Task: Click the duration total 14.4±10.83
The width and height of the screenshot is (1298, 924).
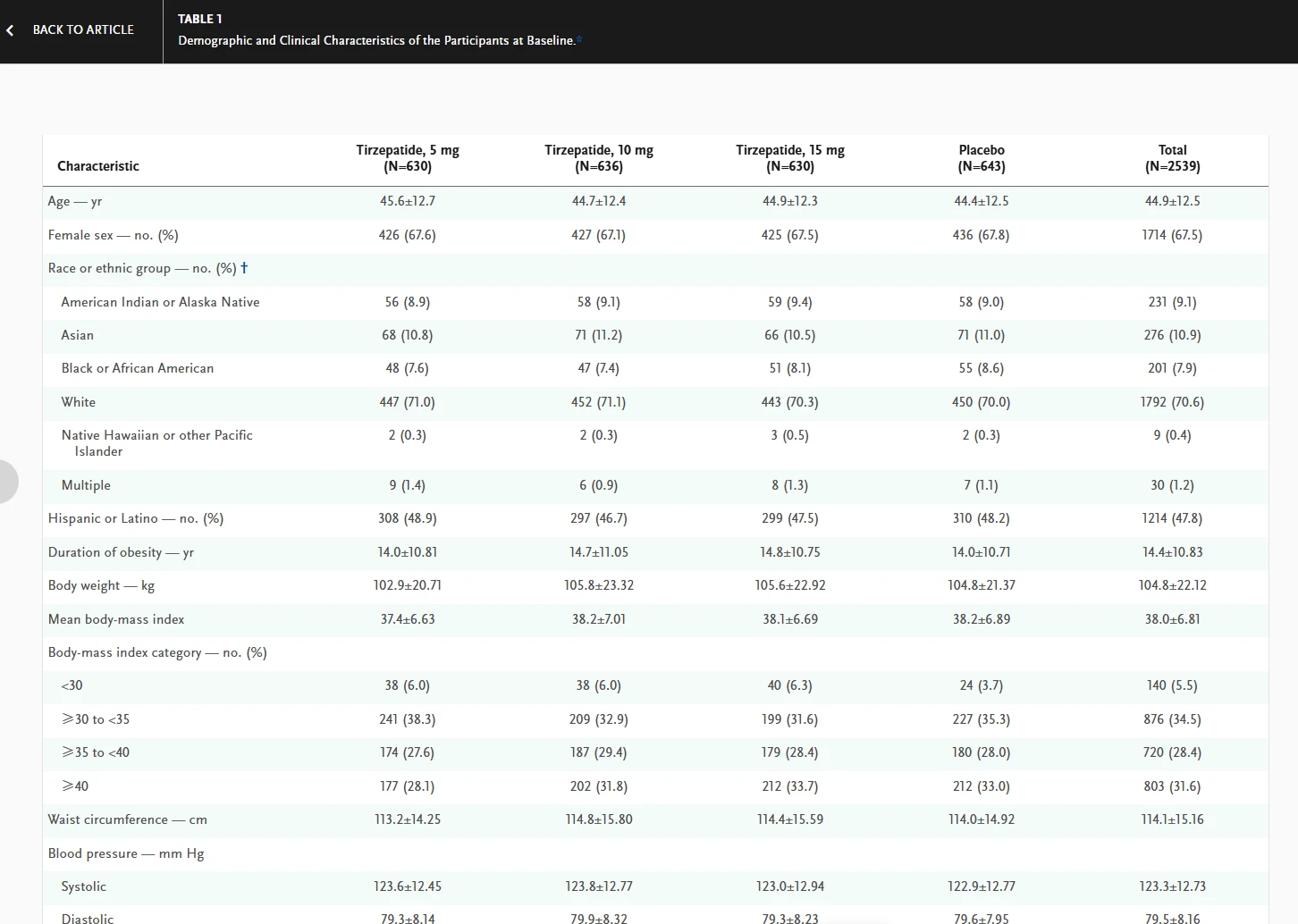Action: pyautogui.click(x=1173, y=552)
